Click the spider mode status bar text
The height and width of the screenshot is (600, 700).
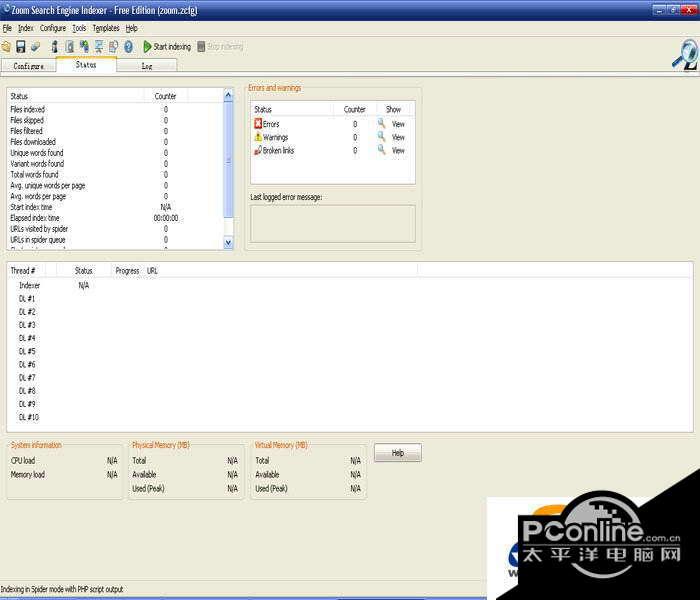[x=62, y=589]
